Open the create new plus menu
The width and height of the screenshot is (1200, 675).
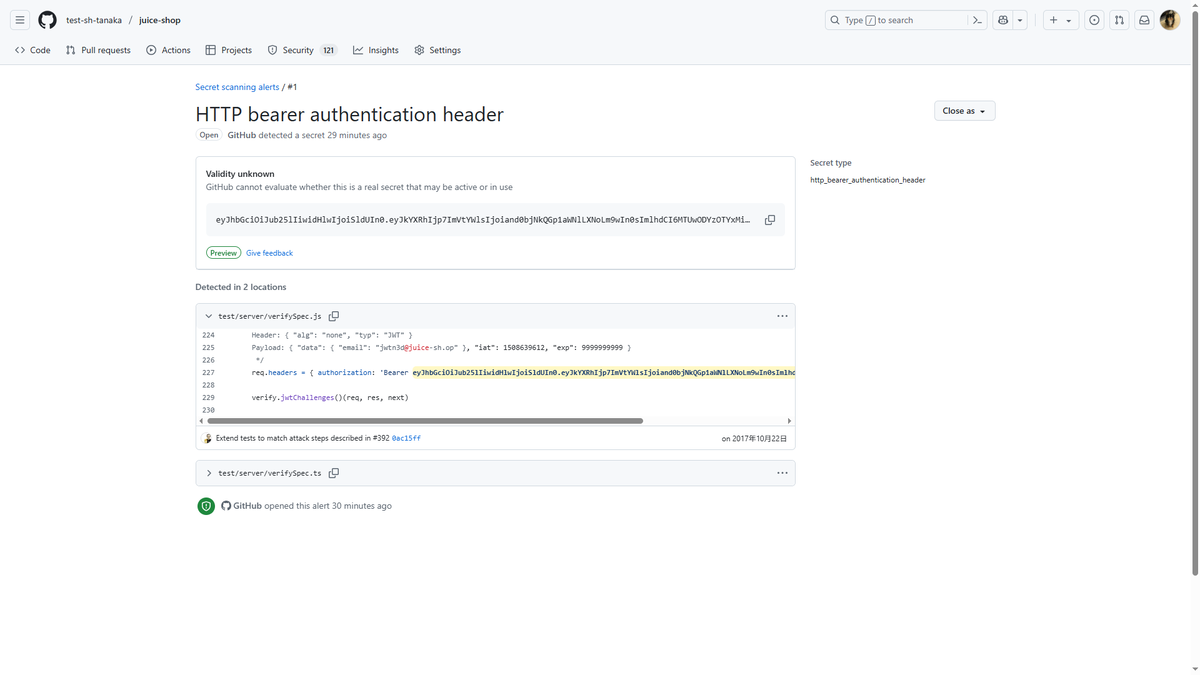[x=1060, y=20]
